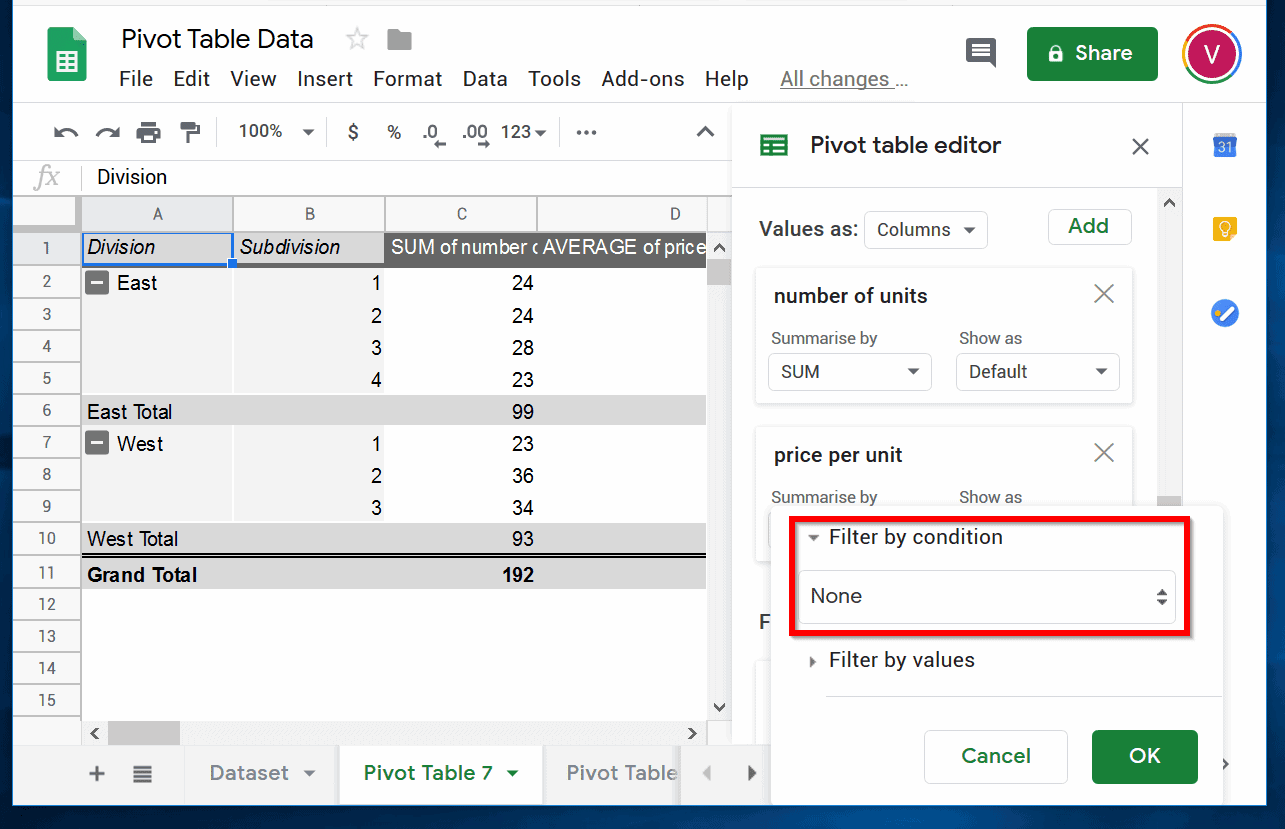Image resolution: width=1285 pixels, height=829 pixels.
Task: Format selection as currency
Action: [352, 131]
